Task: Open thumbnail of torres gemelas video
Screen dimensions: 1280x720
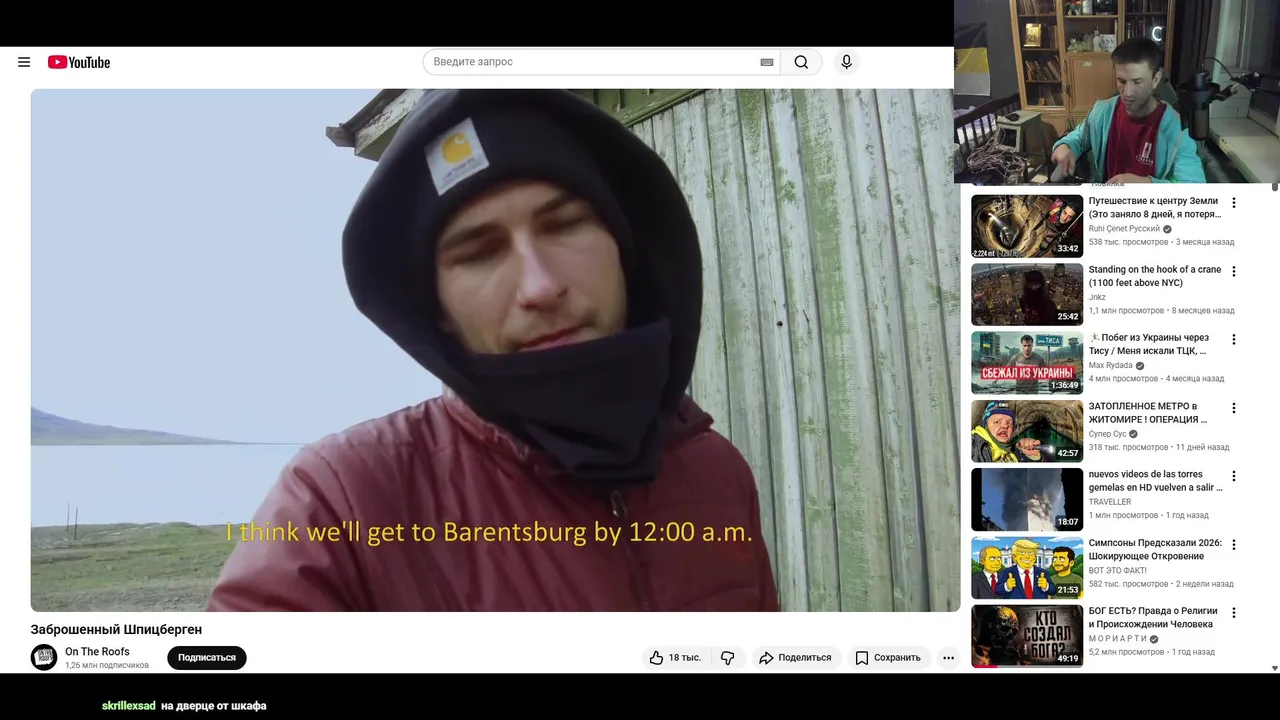Action: (x=1027, y=499)
